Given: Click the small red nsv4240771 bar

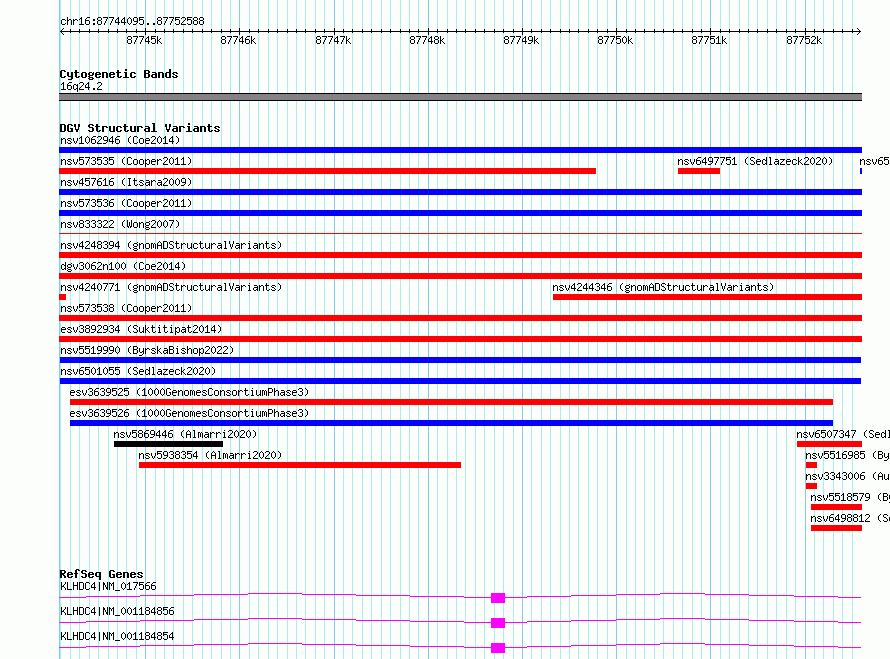Looking at the screenshot, I should [62, 297].
